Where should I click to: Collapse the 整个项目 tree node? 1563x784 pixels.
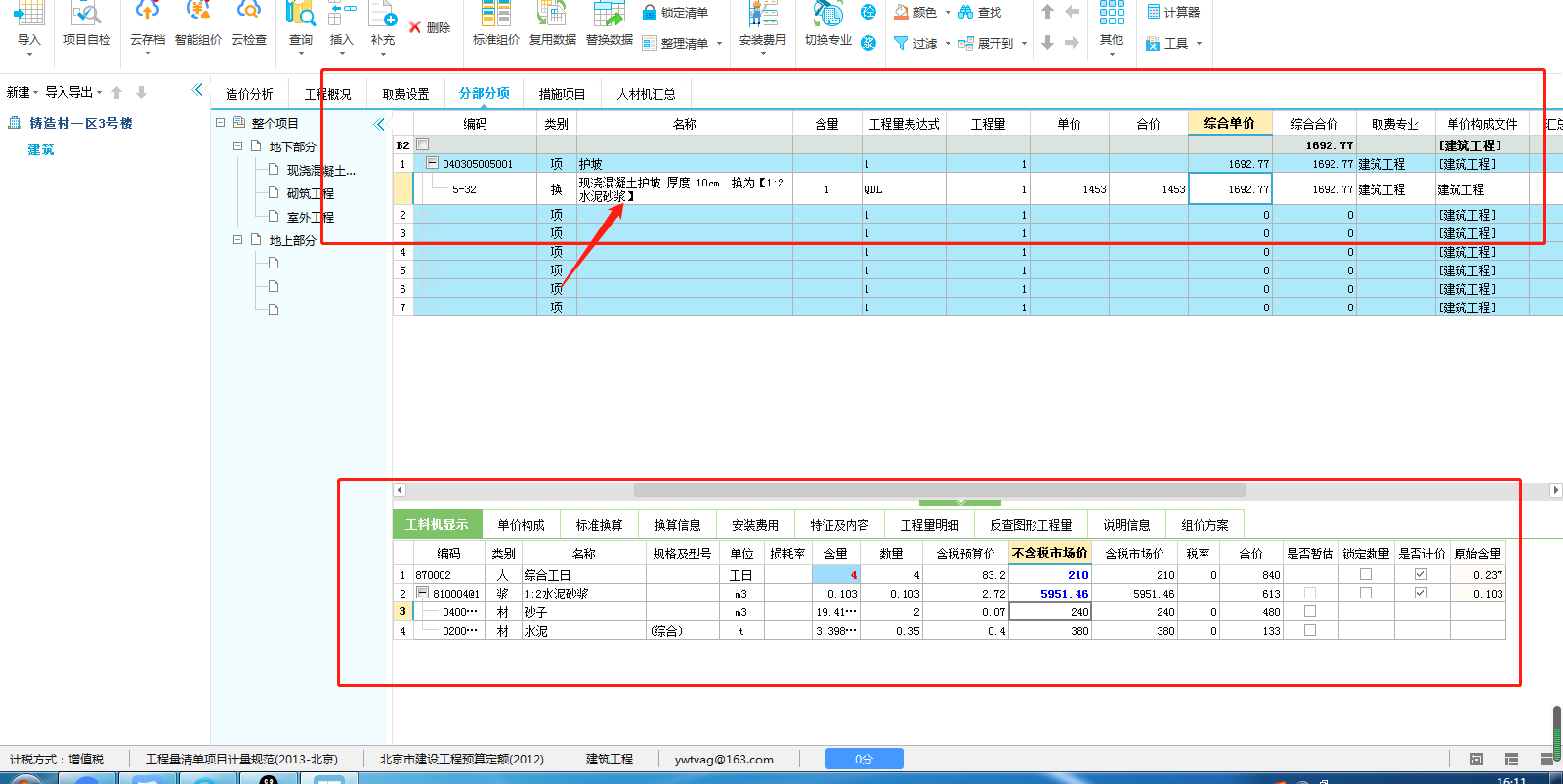(220, 123)
